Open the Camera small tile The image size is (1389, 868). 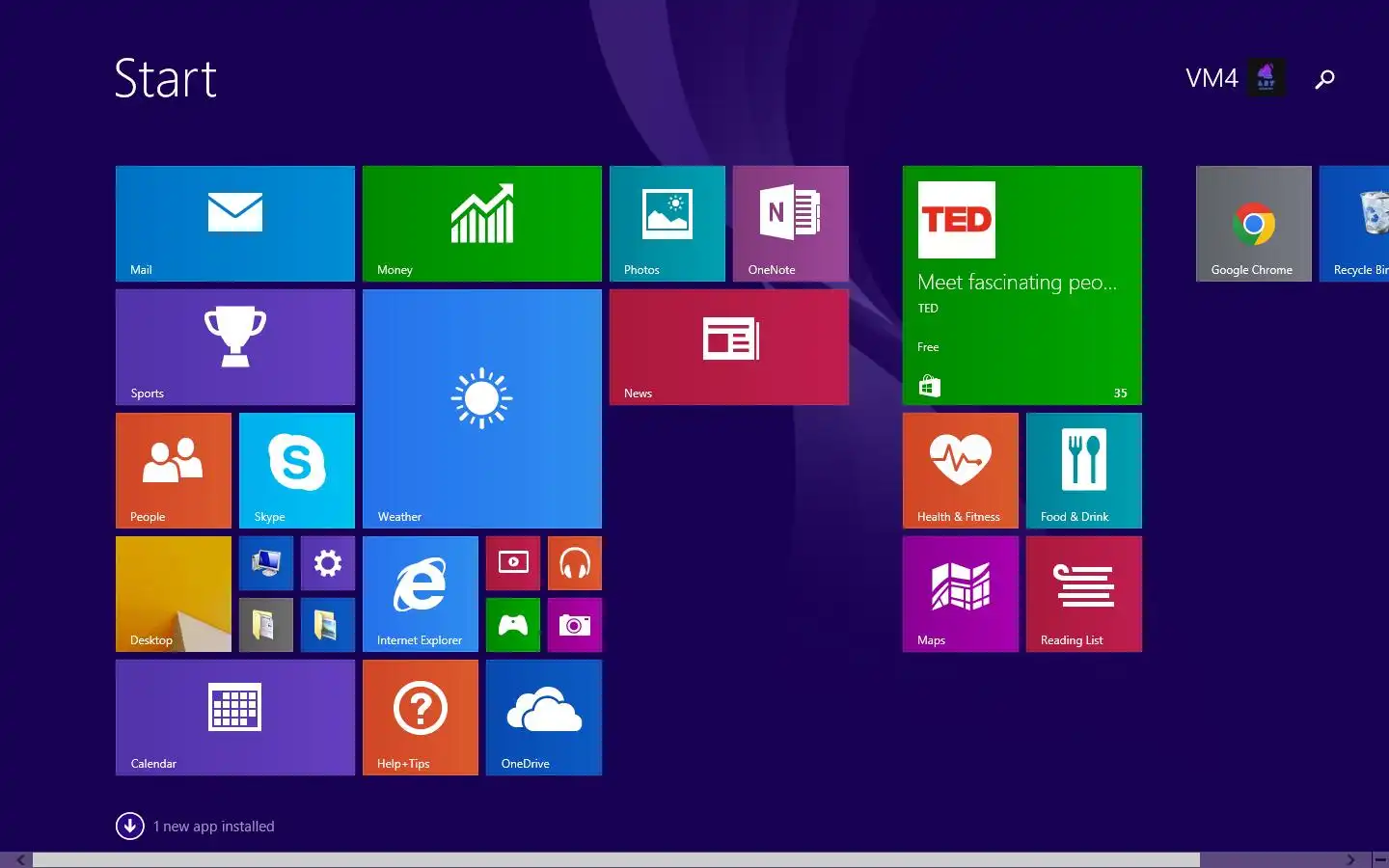(575, 625)
